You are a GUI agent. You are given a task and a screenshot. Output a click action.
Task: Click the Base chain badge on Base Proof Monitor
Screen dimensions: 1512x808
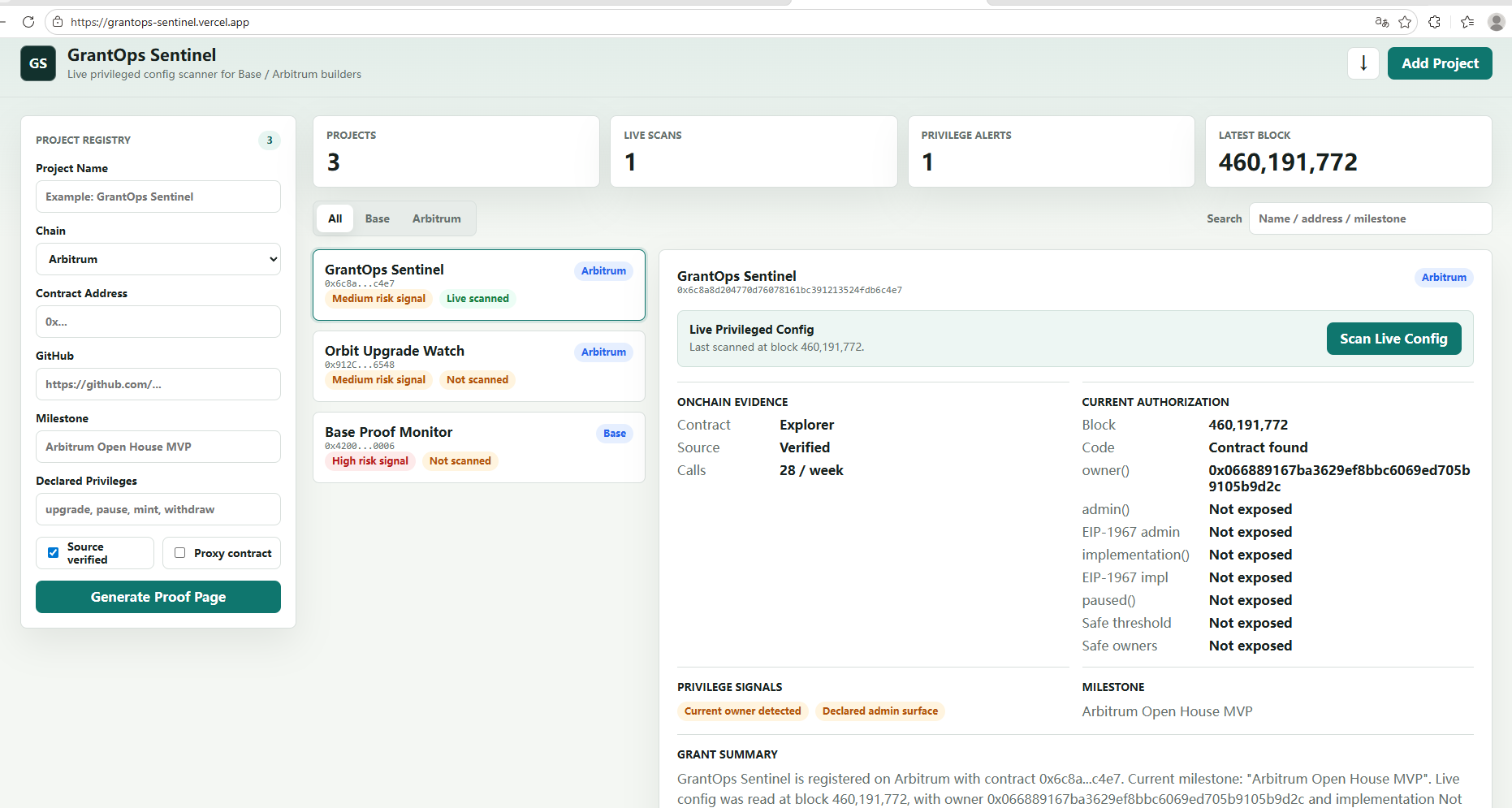[x=615, y=434]
